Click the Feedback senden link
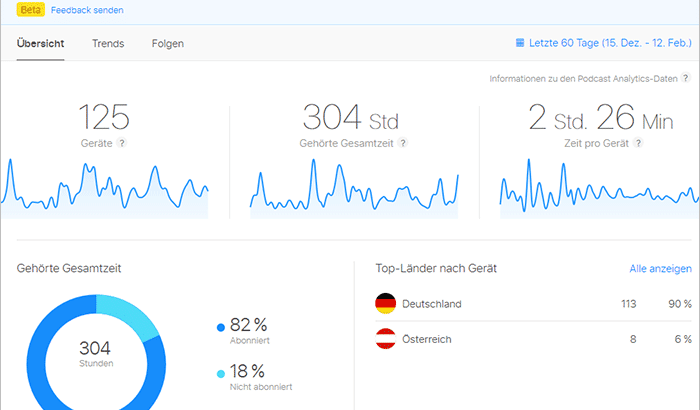700x410 pixels. tap(86, 8)
